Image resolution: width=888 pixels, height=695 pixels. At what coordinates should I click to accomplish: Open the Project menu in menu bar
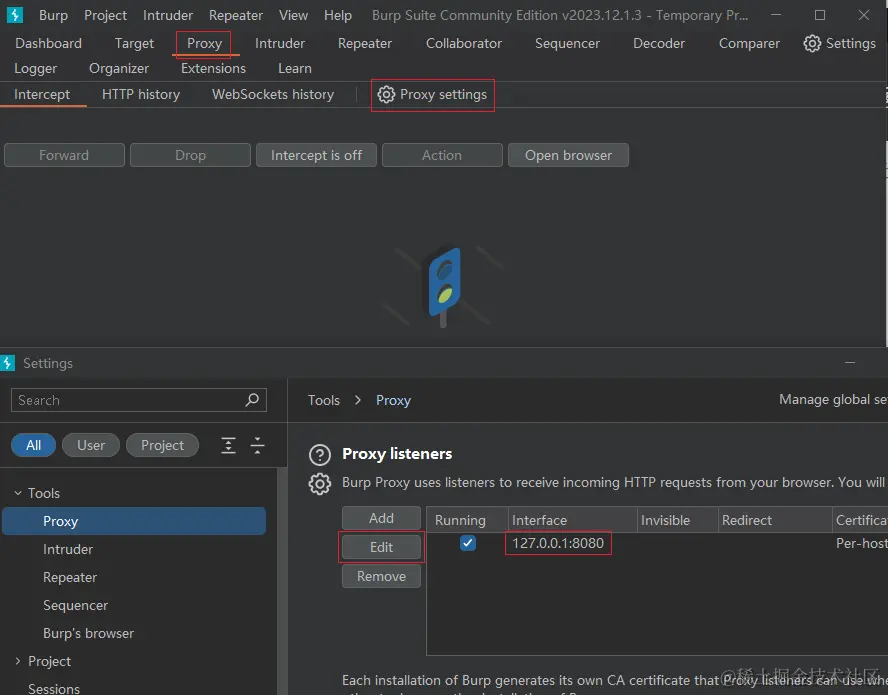105,15
